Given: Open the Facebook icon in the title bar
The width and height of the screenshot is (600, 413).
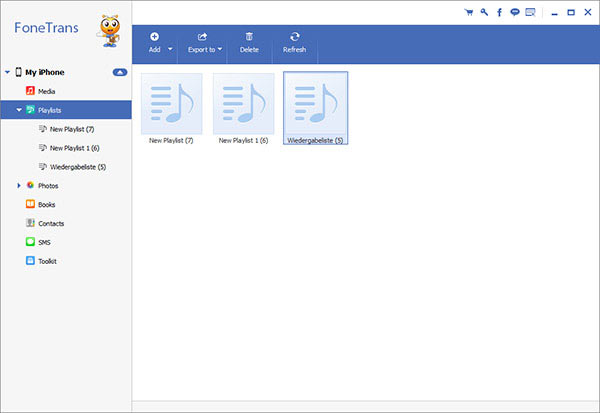Looking at the screenshot, I should (499, 12).
